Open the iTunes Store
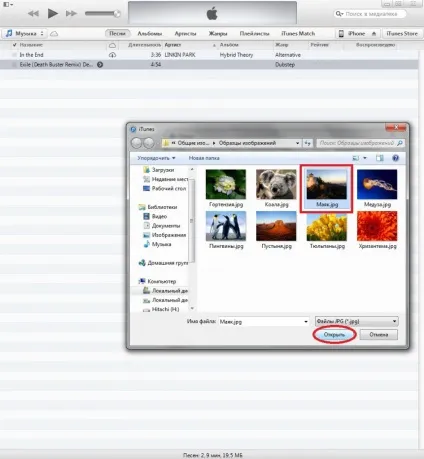 pos(402,34)
